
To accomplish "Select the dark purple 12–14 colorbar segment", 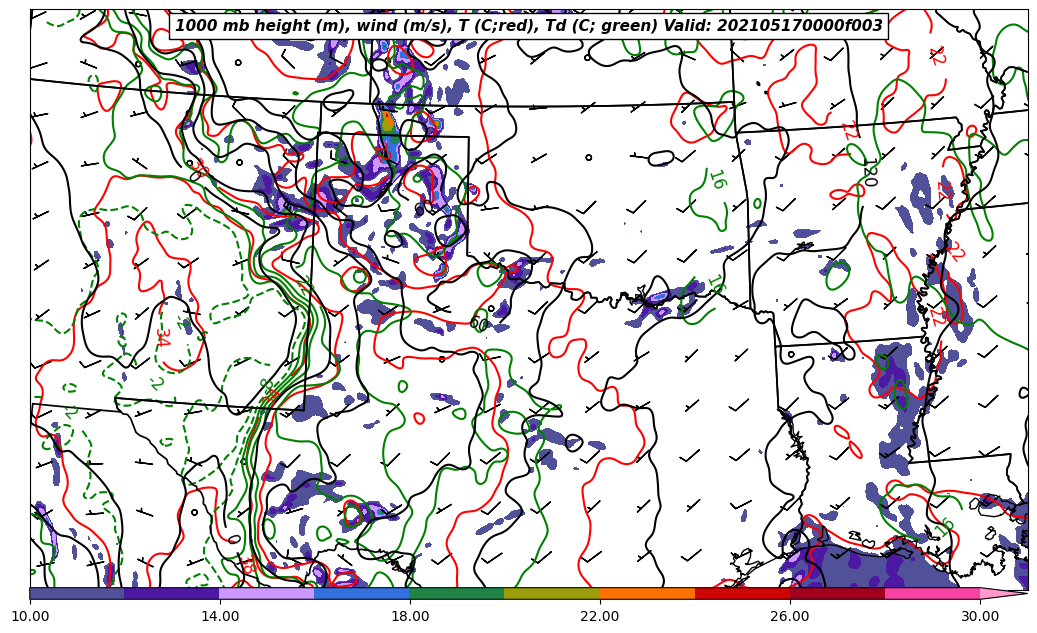I will point(172,593).
